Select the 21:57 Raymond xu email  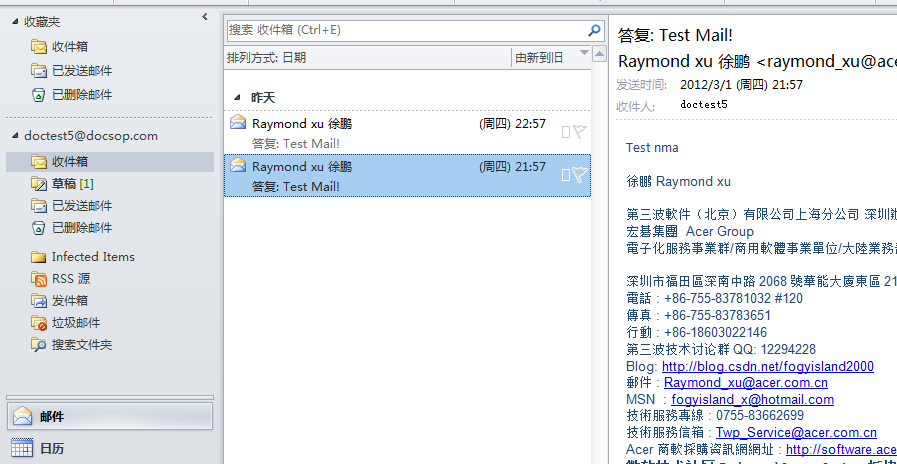click(x=407, y=176)
